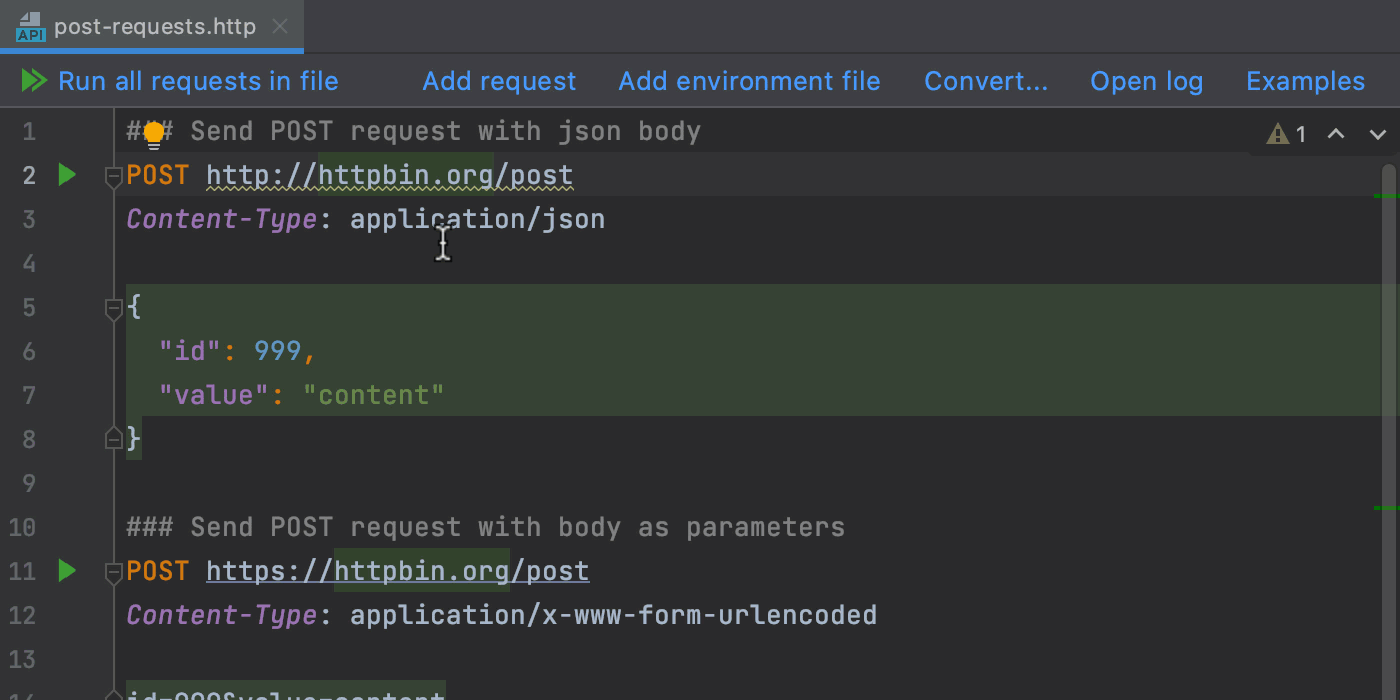This screenshot has width=1400, height=700.
Task: Click the API file icon in tab
Action: coord(31,27)
